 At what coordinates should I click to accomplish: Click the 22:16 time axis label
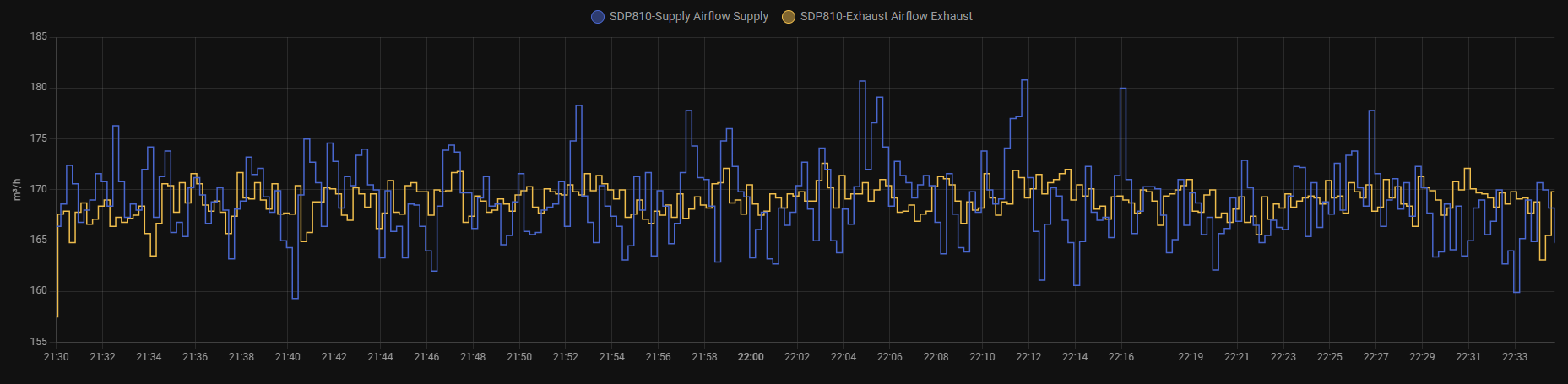(x=1121, y=357)
